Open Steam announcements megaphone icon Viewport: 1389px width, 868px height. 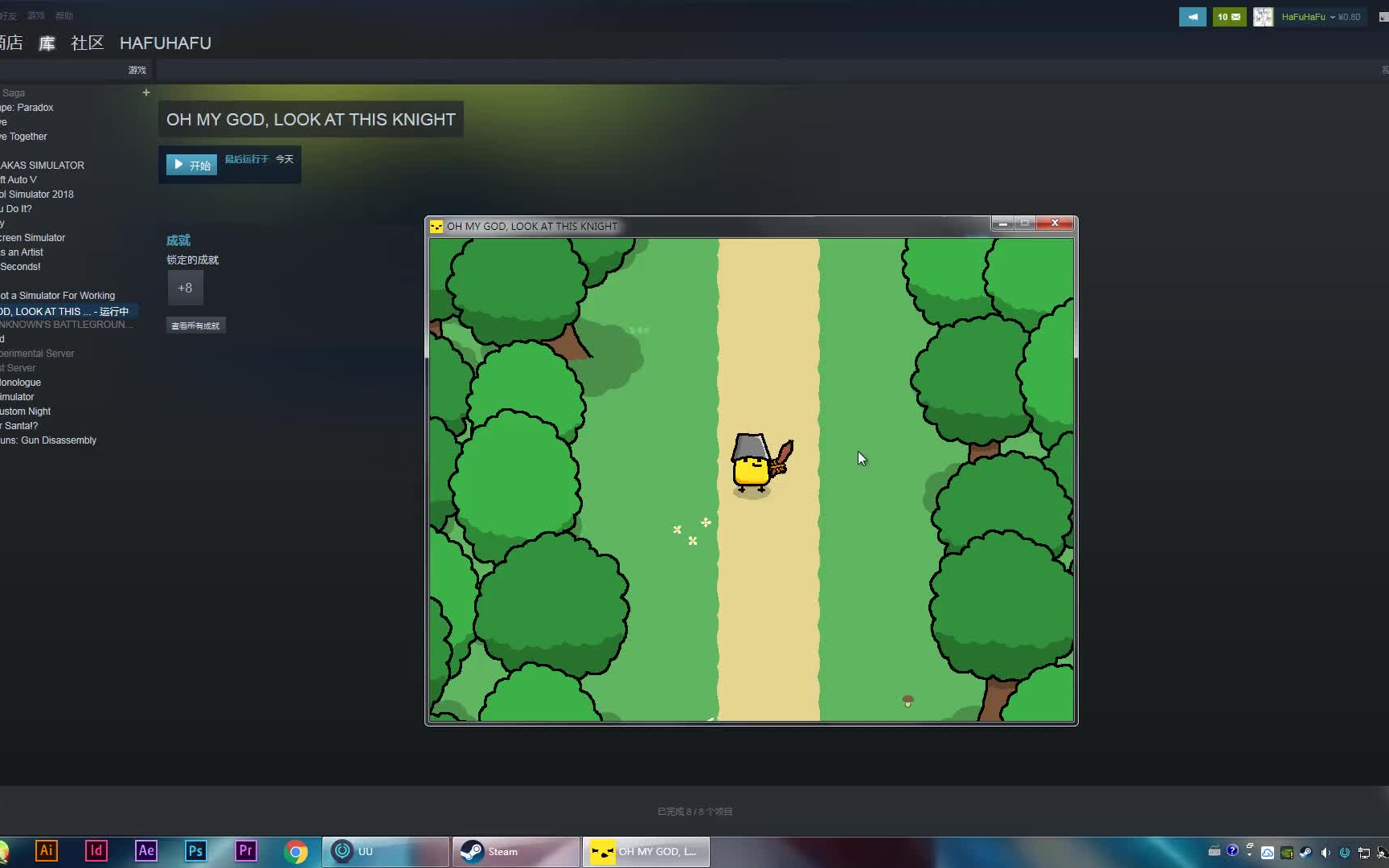point(1192,17)
